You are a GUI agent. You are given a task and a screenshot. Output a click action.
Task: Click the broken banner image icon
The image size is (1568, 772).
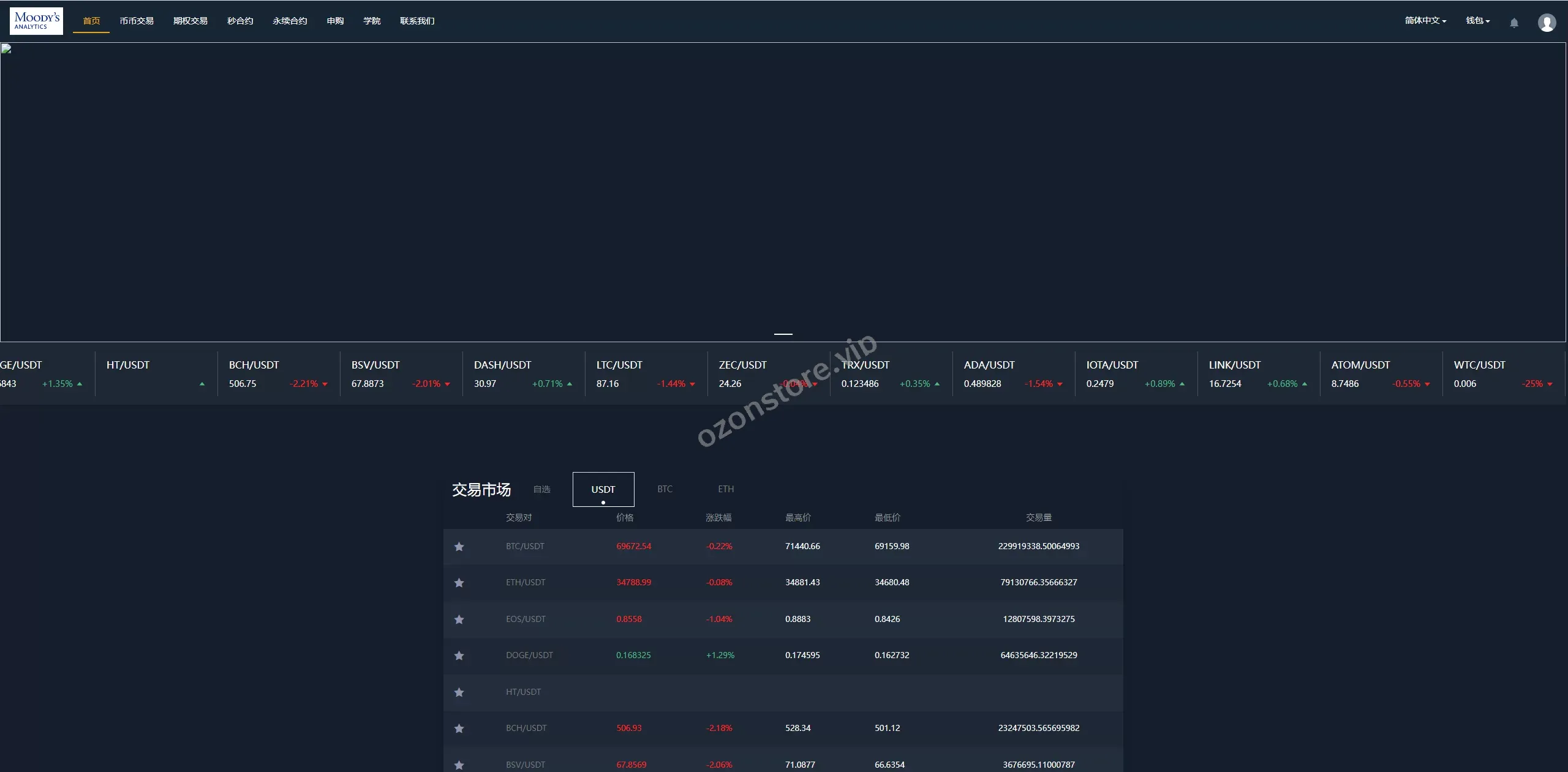click(6, 49)
